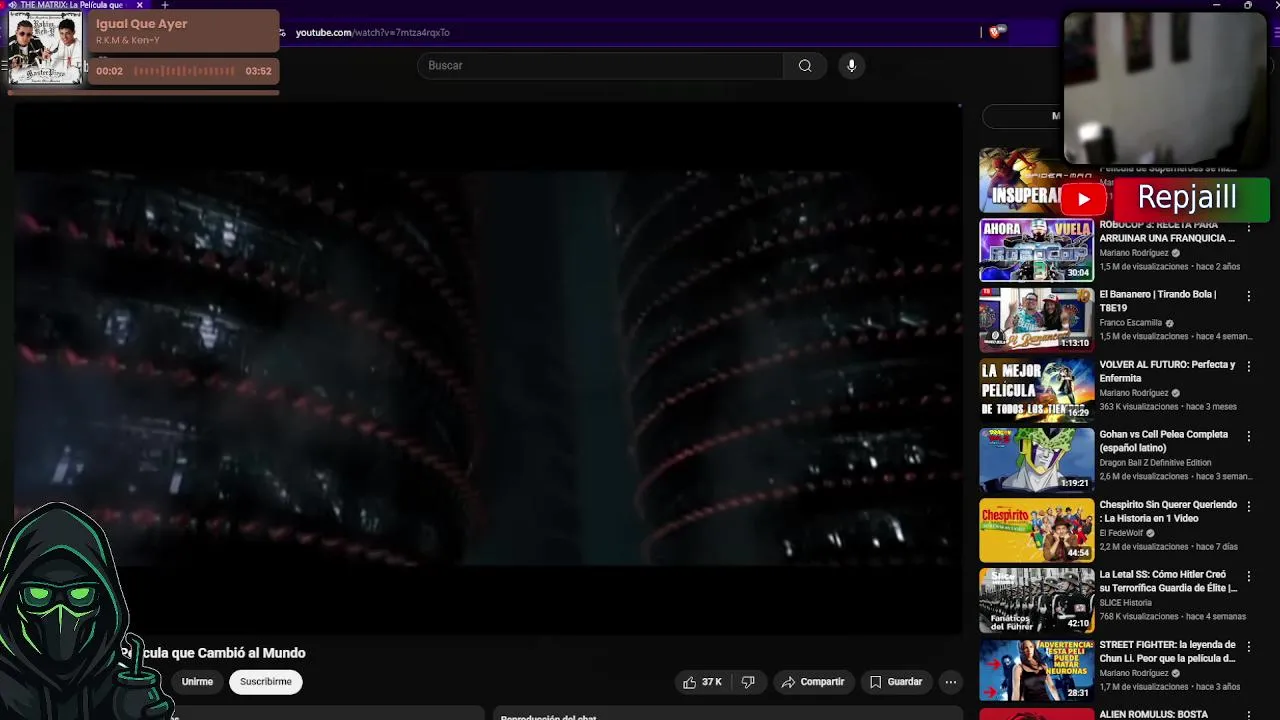Click the Repjaill channel banner

(1189, 199)
